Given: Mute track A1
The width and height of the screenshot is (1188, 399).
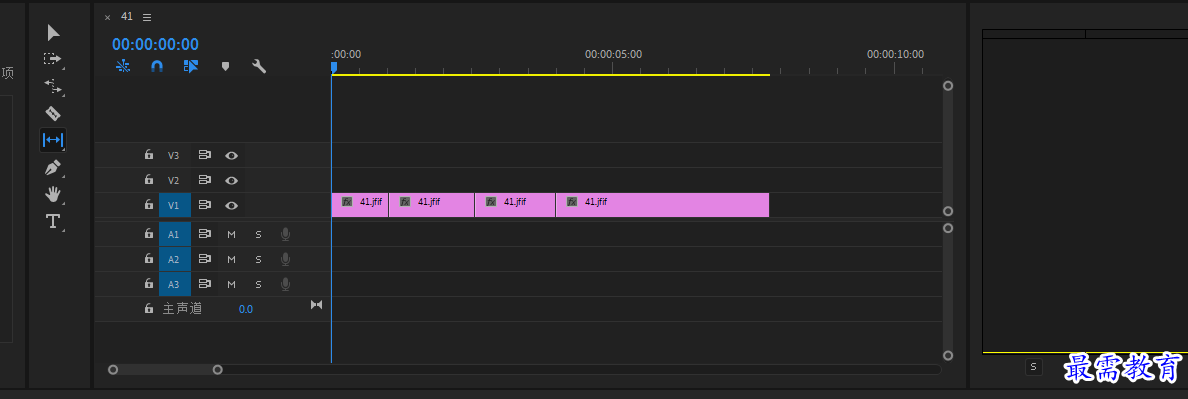Looking at the screenshot, I should point(232,235).
